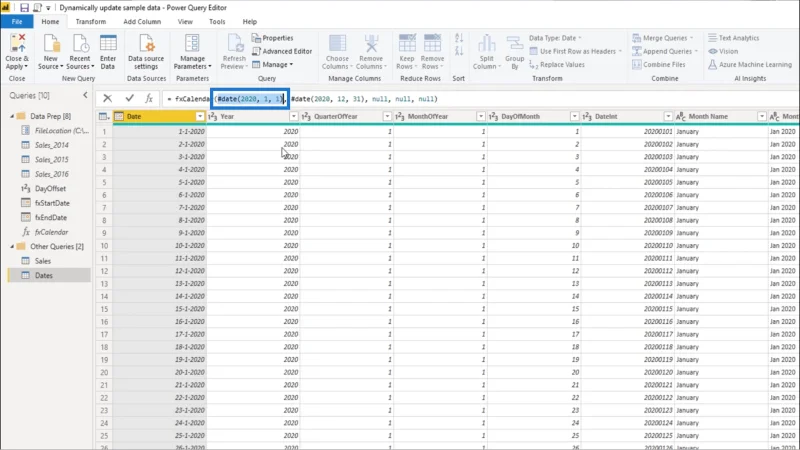Image resolution: width=800 pixels, height=450 pixels.
Task: Switch to the Tools tab
Action: pos(217,21)
